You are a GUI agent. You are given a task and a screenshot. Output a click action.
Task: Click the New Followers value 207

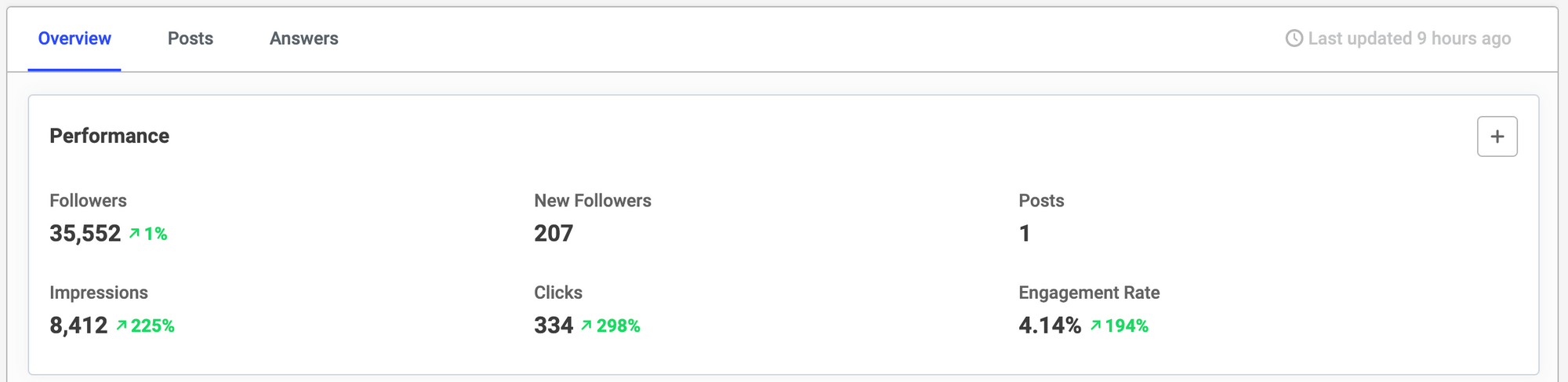(x=554, y=233)
